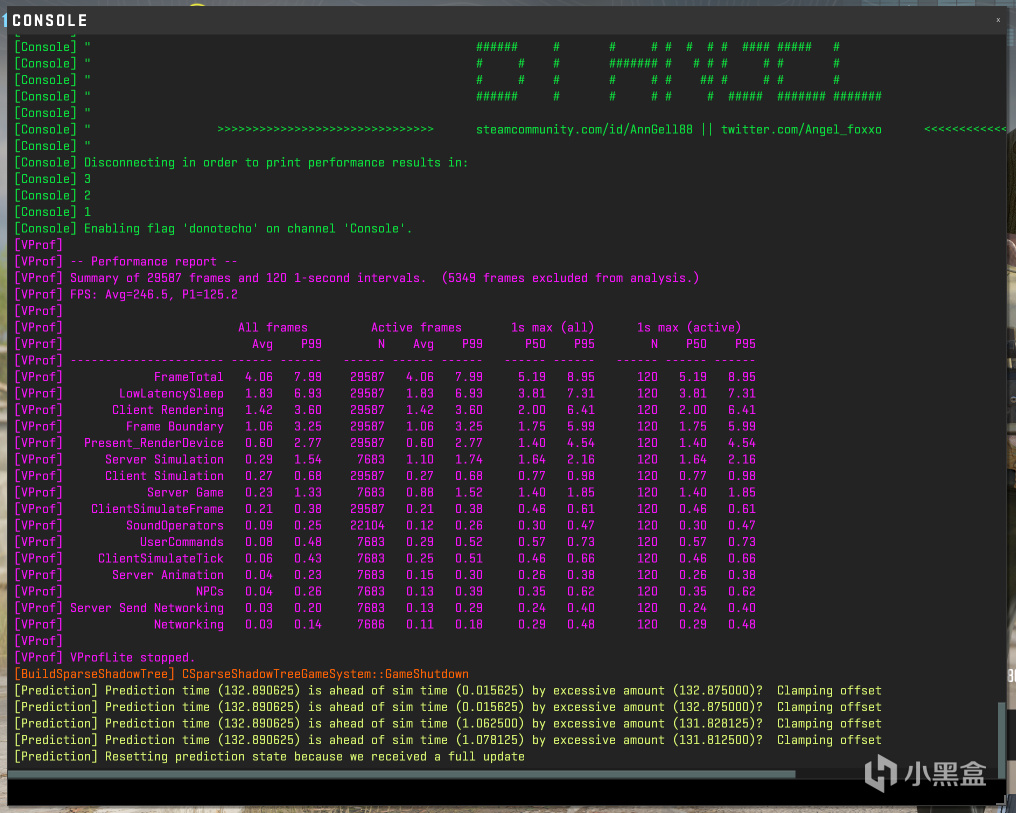
Task: Click the Server Animation row label
Action: [168, 575]
